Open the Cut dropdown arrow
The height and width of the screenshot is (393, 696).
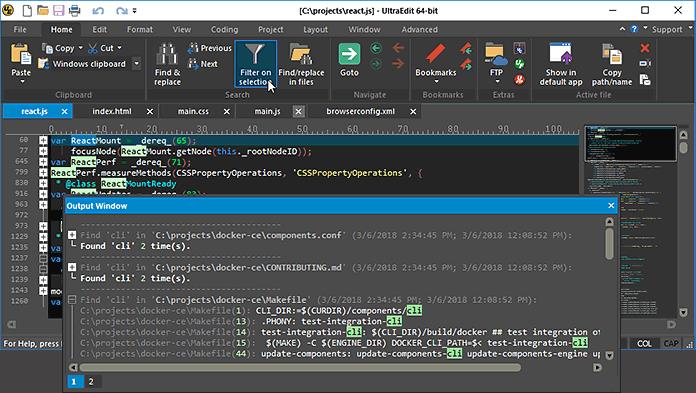119,48
